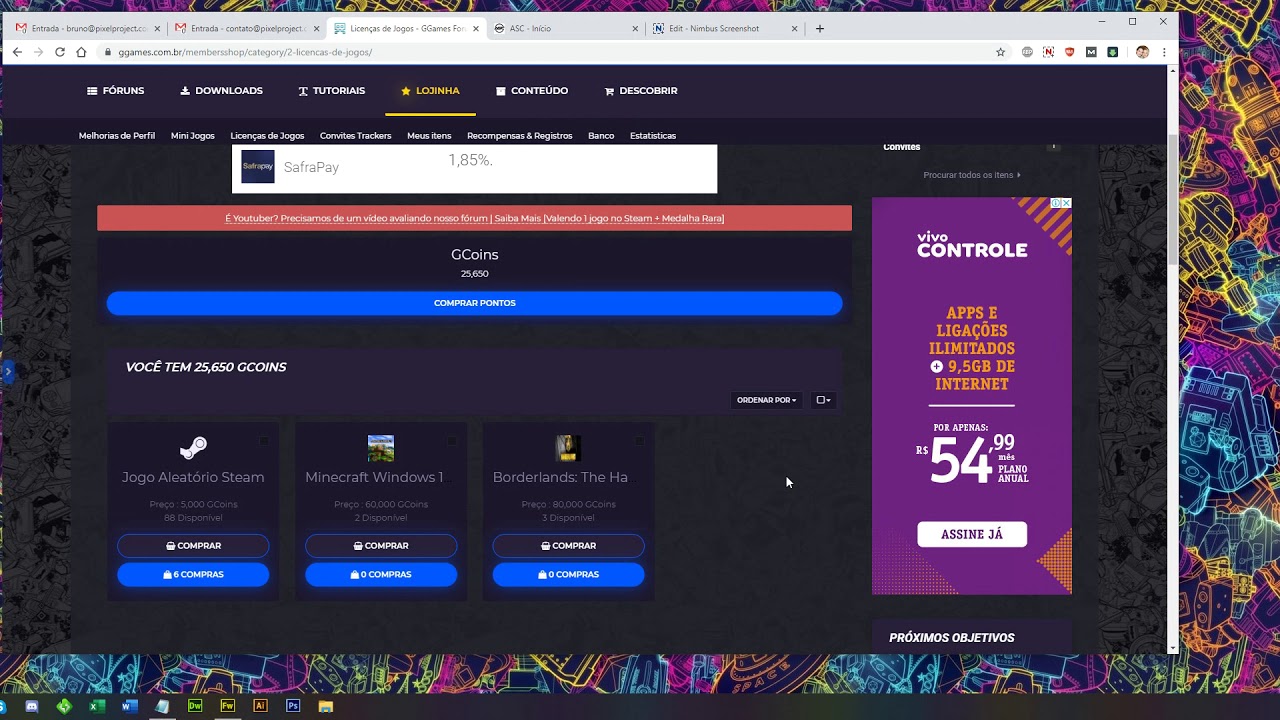Screen dimensions: 1280x720
Task: Click Assine Já on the Vivo ad
Action: tap(972, 535)
